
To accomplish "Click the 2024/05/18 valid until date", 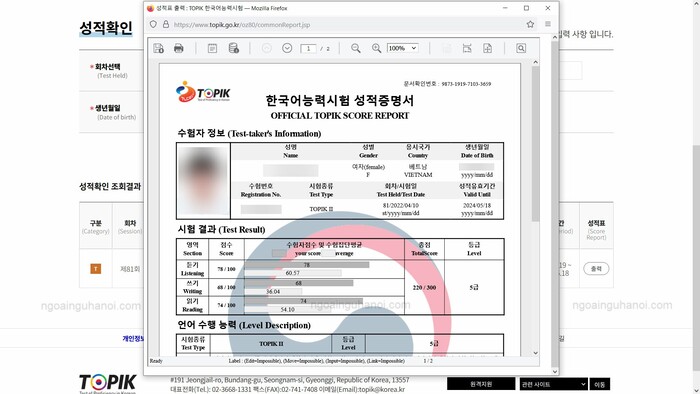I will (477, 206).
